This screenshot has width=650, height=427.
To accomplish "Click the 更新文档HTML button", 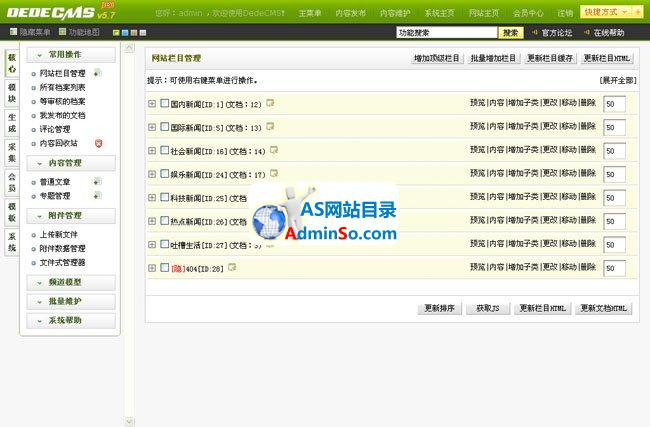I will tap(603, 308).
